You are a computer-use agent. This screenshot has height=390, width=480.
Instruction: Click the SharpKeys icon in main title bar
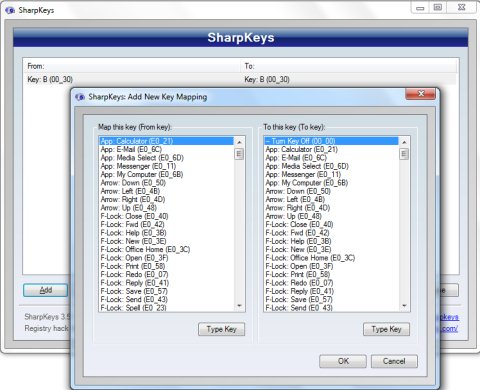[10, 10]
